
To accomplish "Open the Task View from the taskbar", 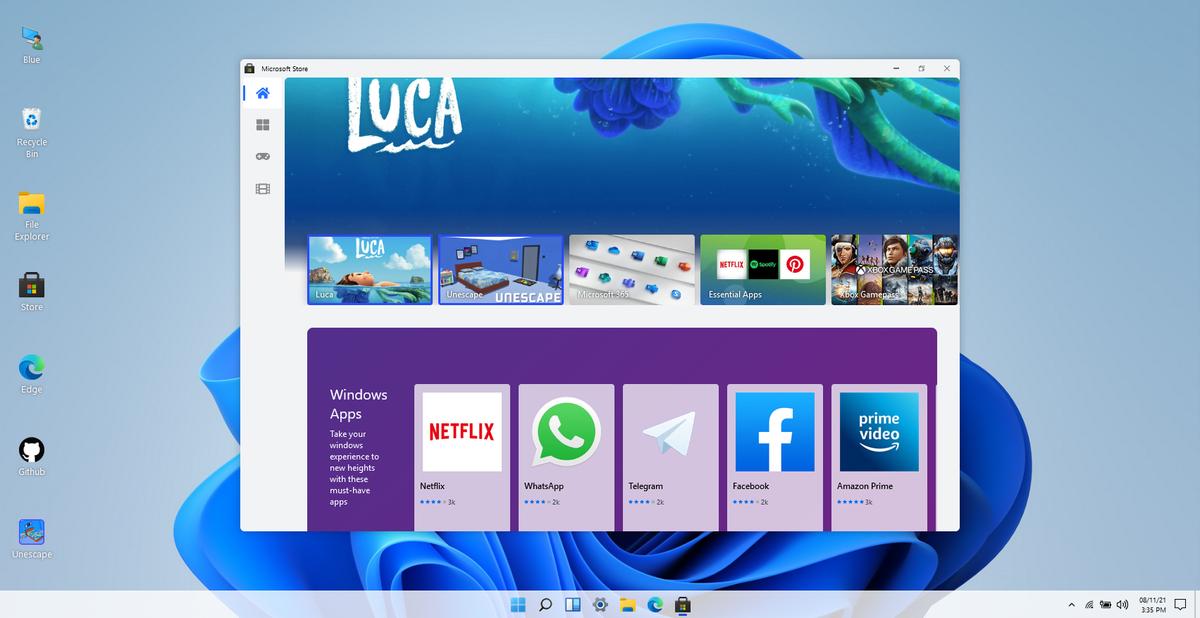I will tap(572, 605).
